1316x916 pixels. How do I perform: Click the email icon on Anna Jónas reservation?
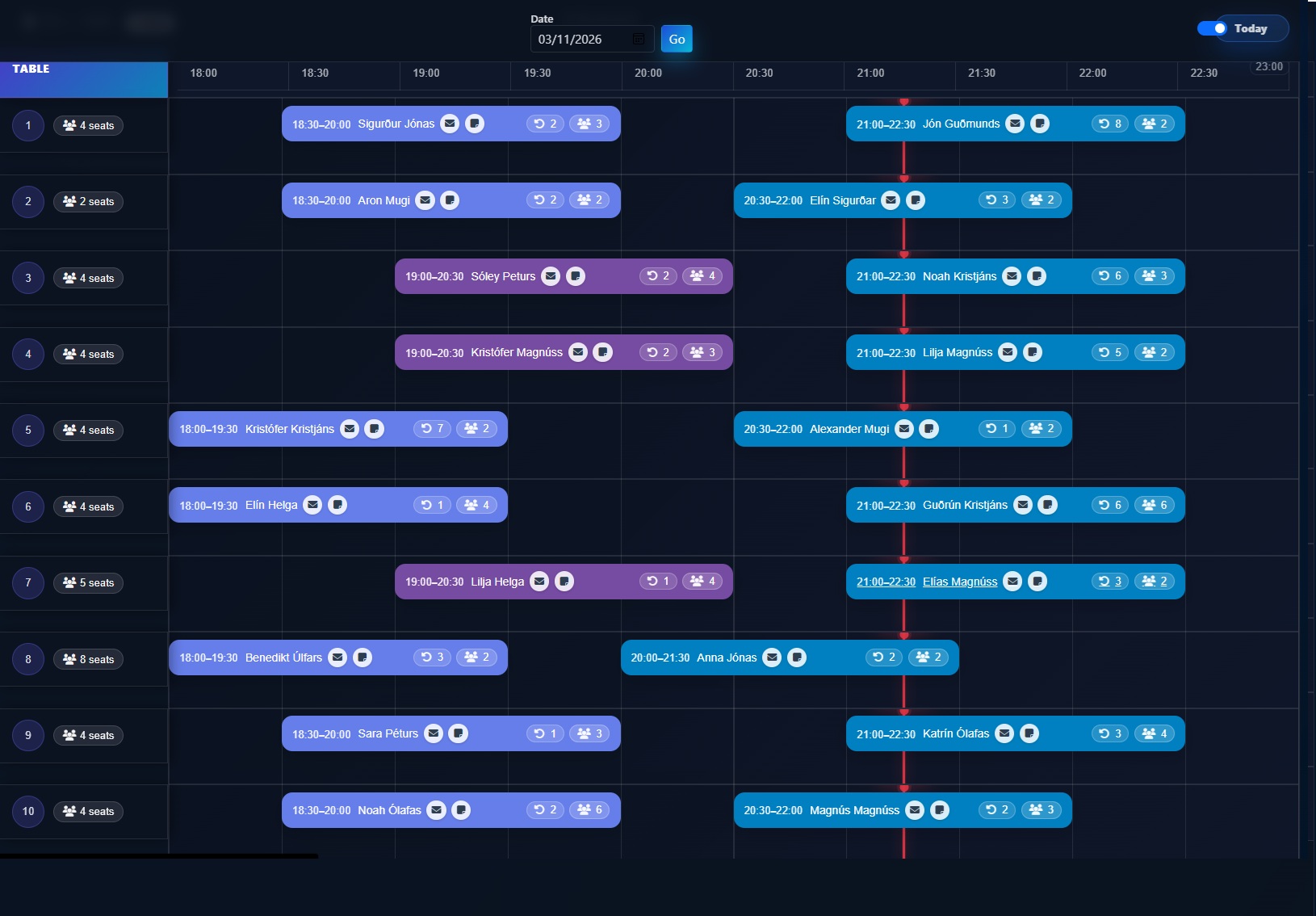773,658
